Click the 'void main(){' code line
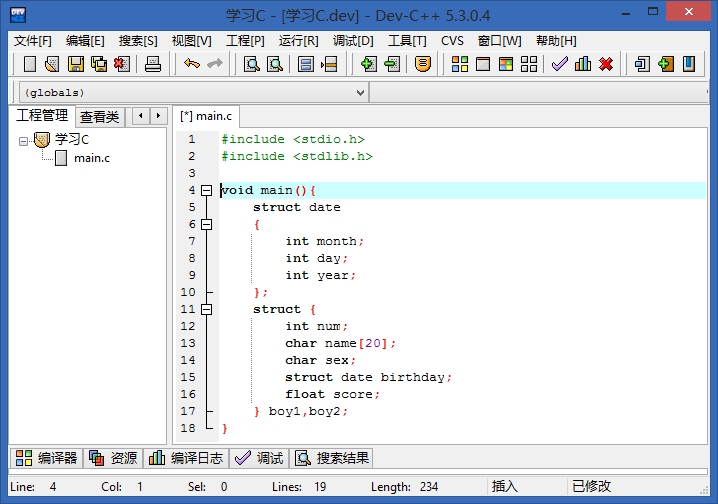 pos(268,190)
